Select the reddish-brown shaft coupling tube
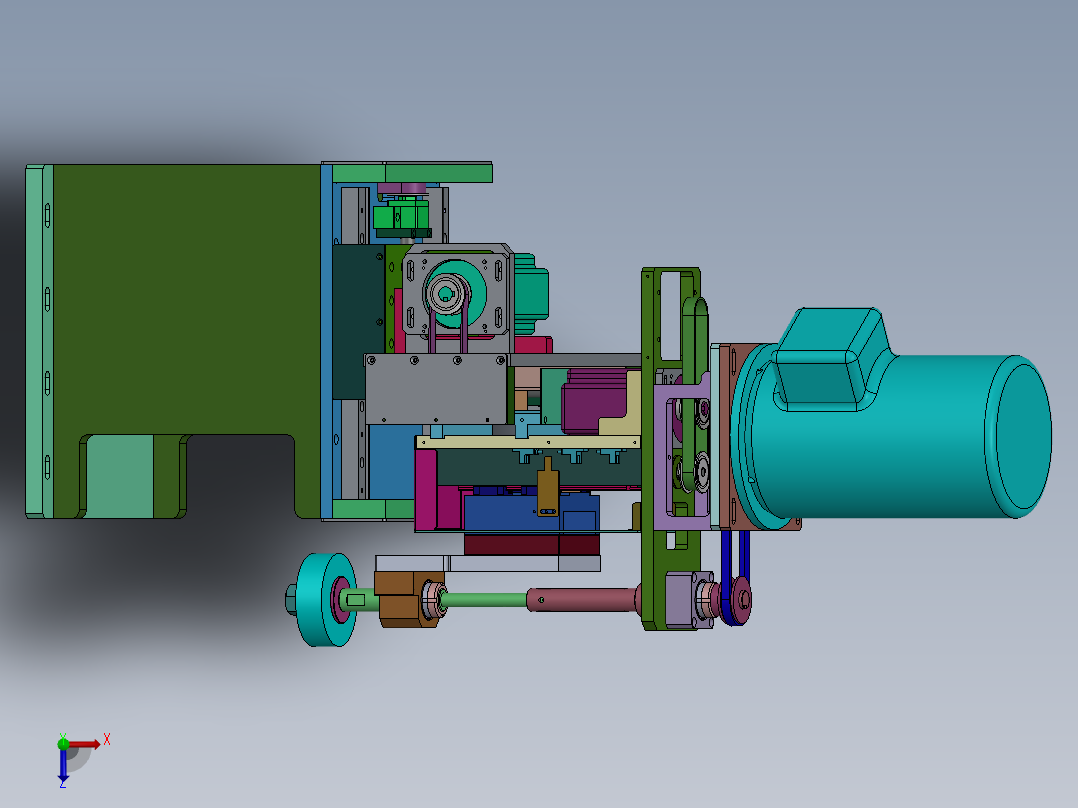The height and width of the screenshot is (808, 1078). pyautogui.click(x=583, y=599)
